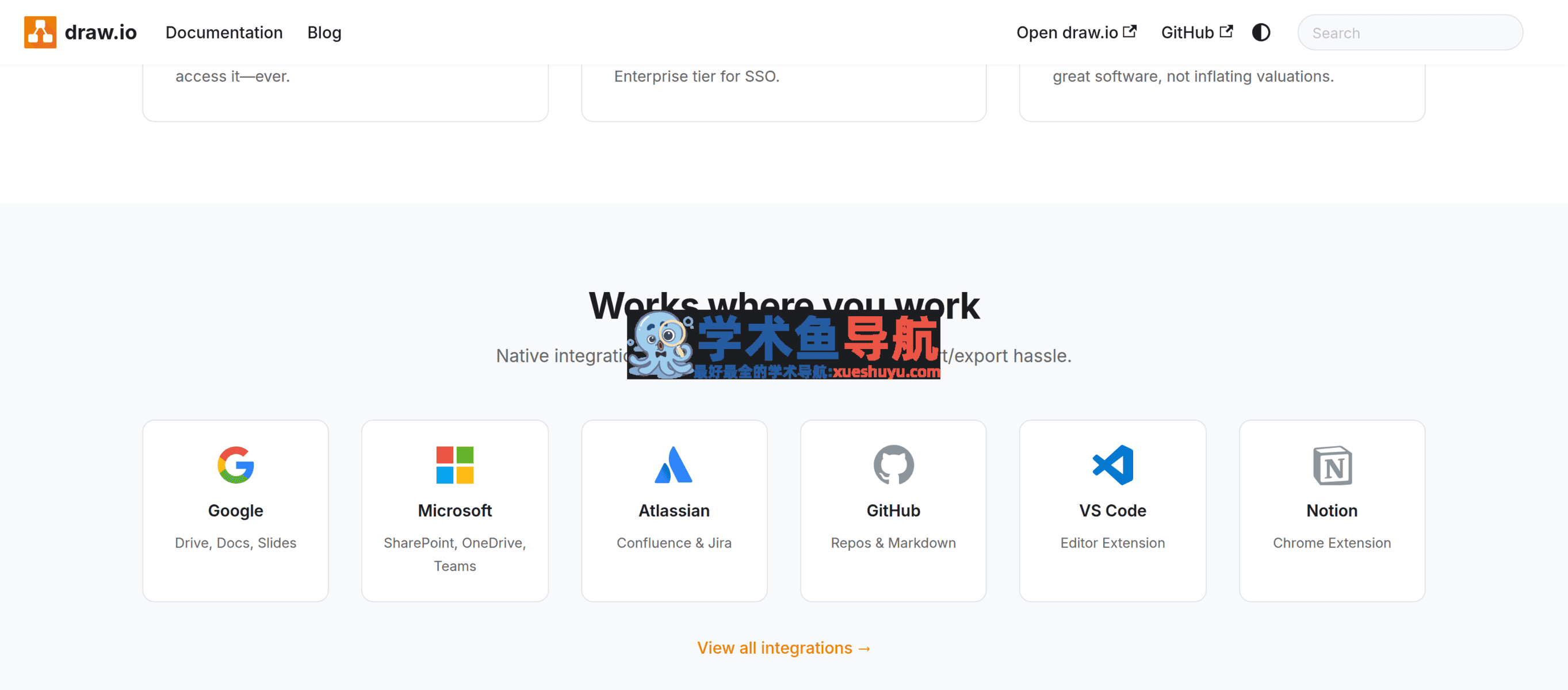Click the Google logo icon
Image resolution: width=1568 pixels, height=690 pixels.
(x=236, y=465)
